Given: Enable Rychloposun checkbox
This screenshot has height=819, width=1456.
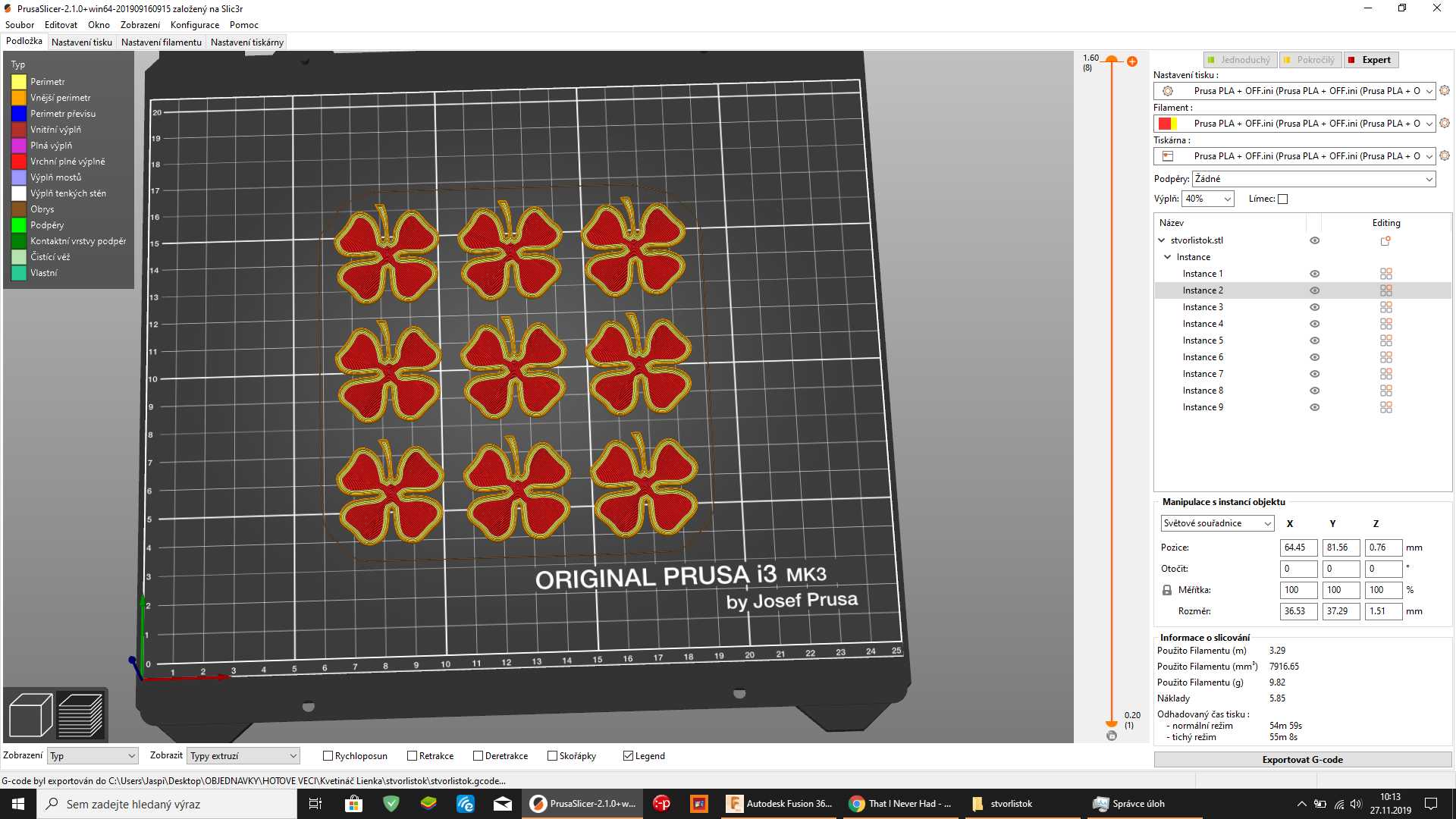Looking at the screenshot, I should tap(328, 756).
